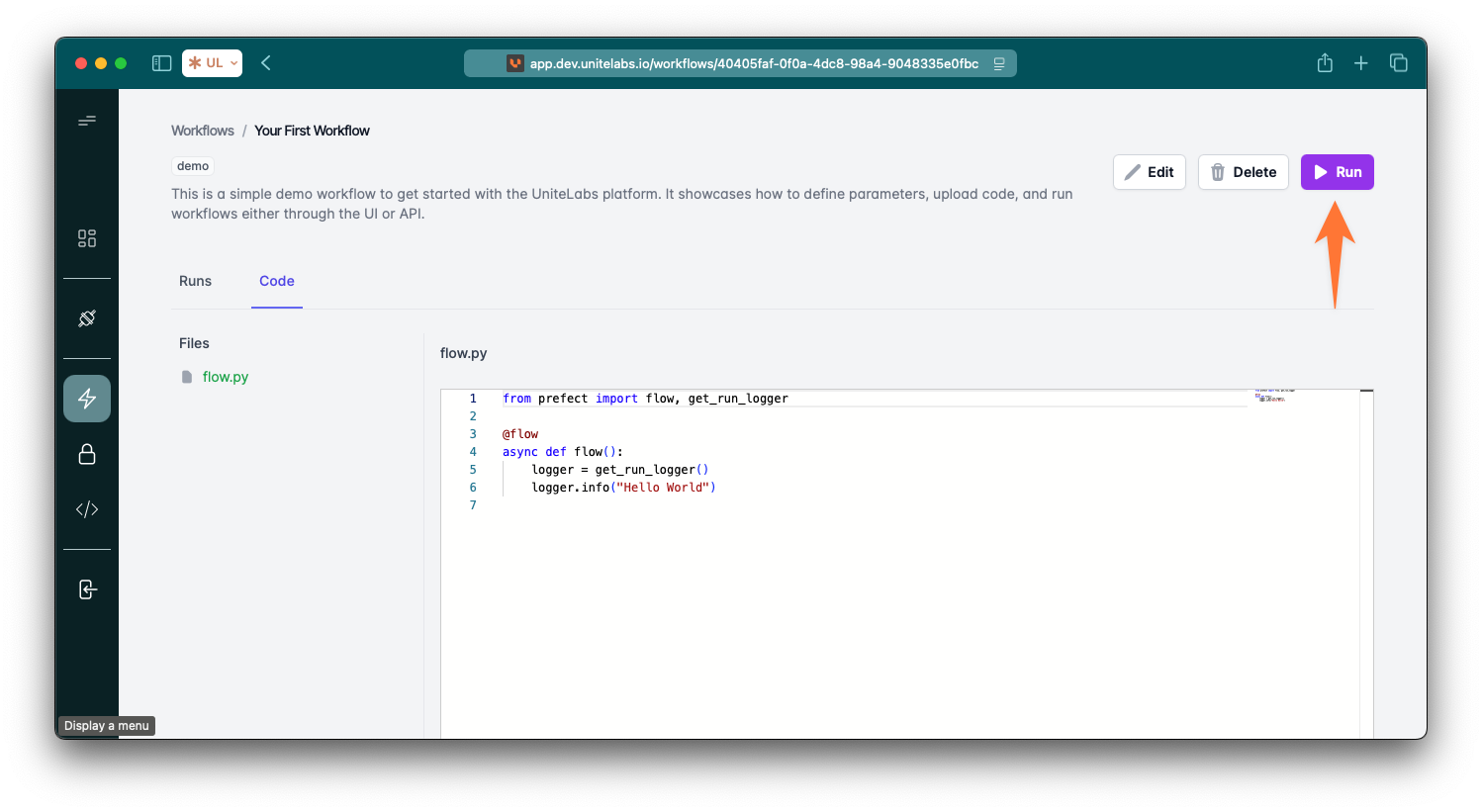Screen dimensions: 1482x812
Task: Click line number 7 in the gutter
Action: tap(473, 505)
